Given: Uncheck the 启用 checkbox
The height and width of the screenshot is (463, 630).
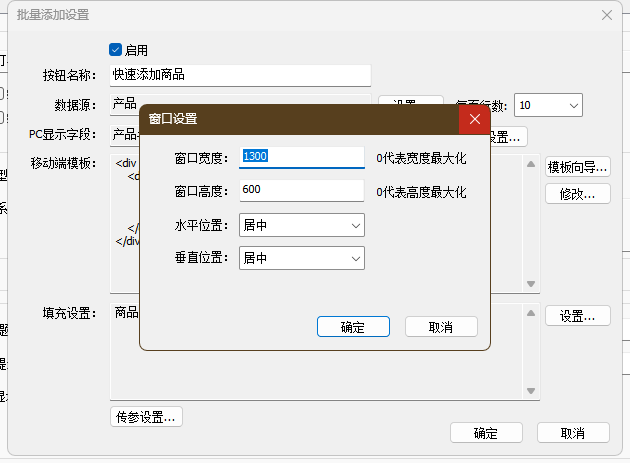Looking at the screenshot, I should pos(115,49).
